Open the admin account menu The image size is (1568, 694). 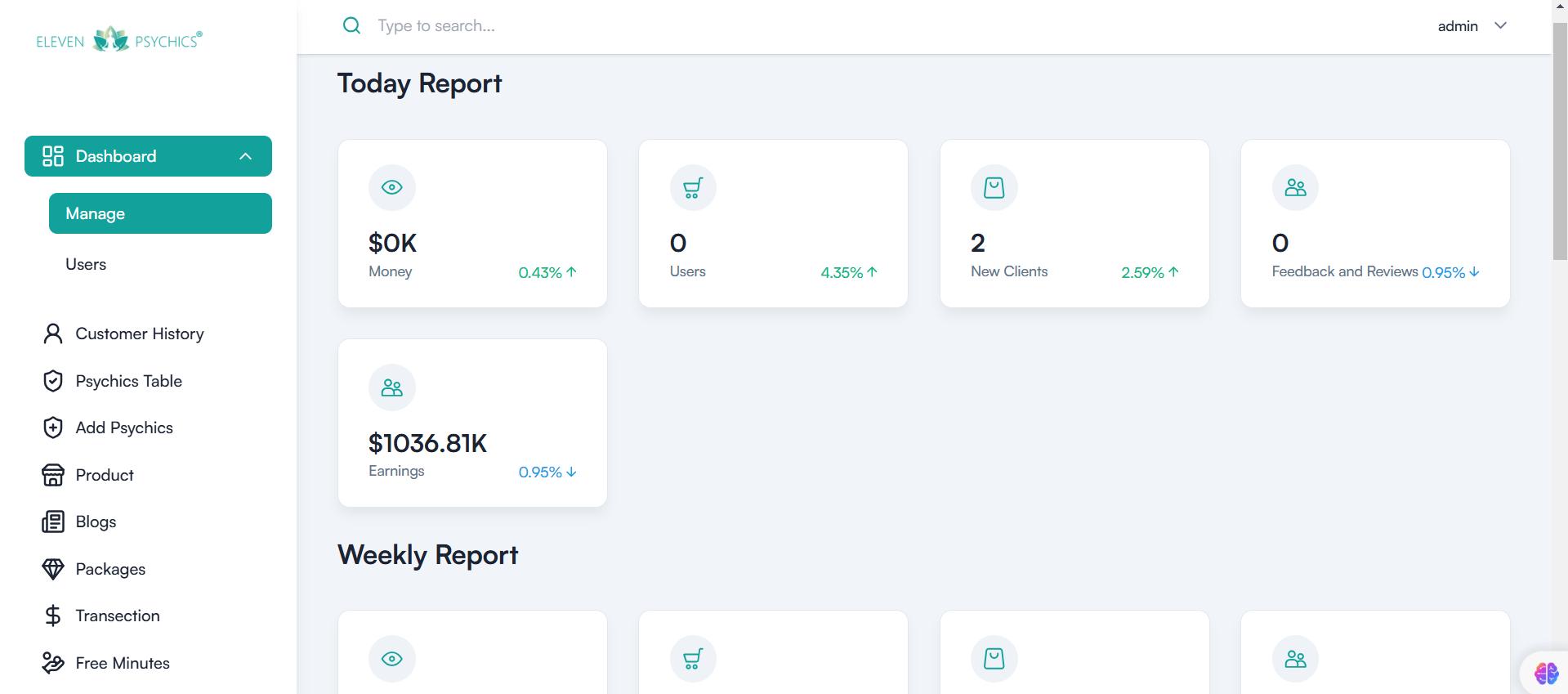click(1472, 26)
